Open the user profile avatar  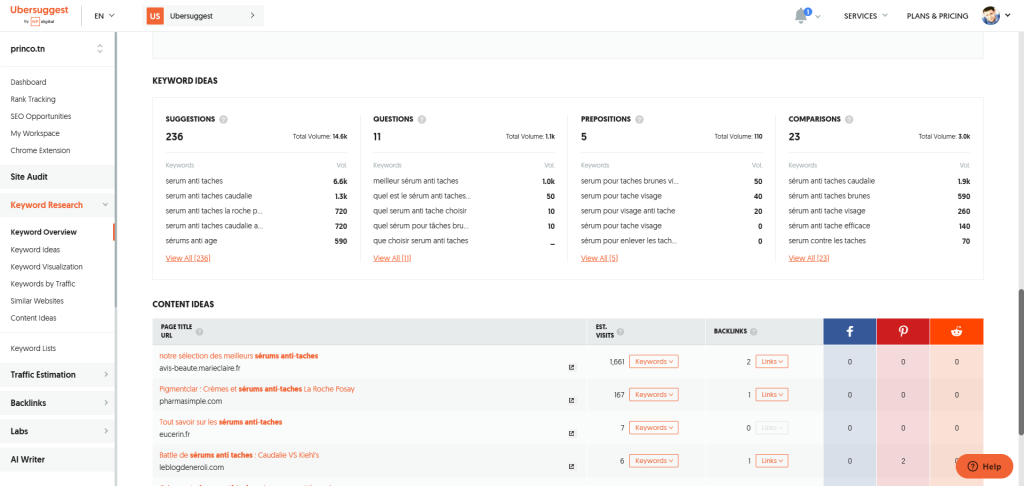[x=991, y=16]
